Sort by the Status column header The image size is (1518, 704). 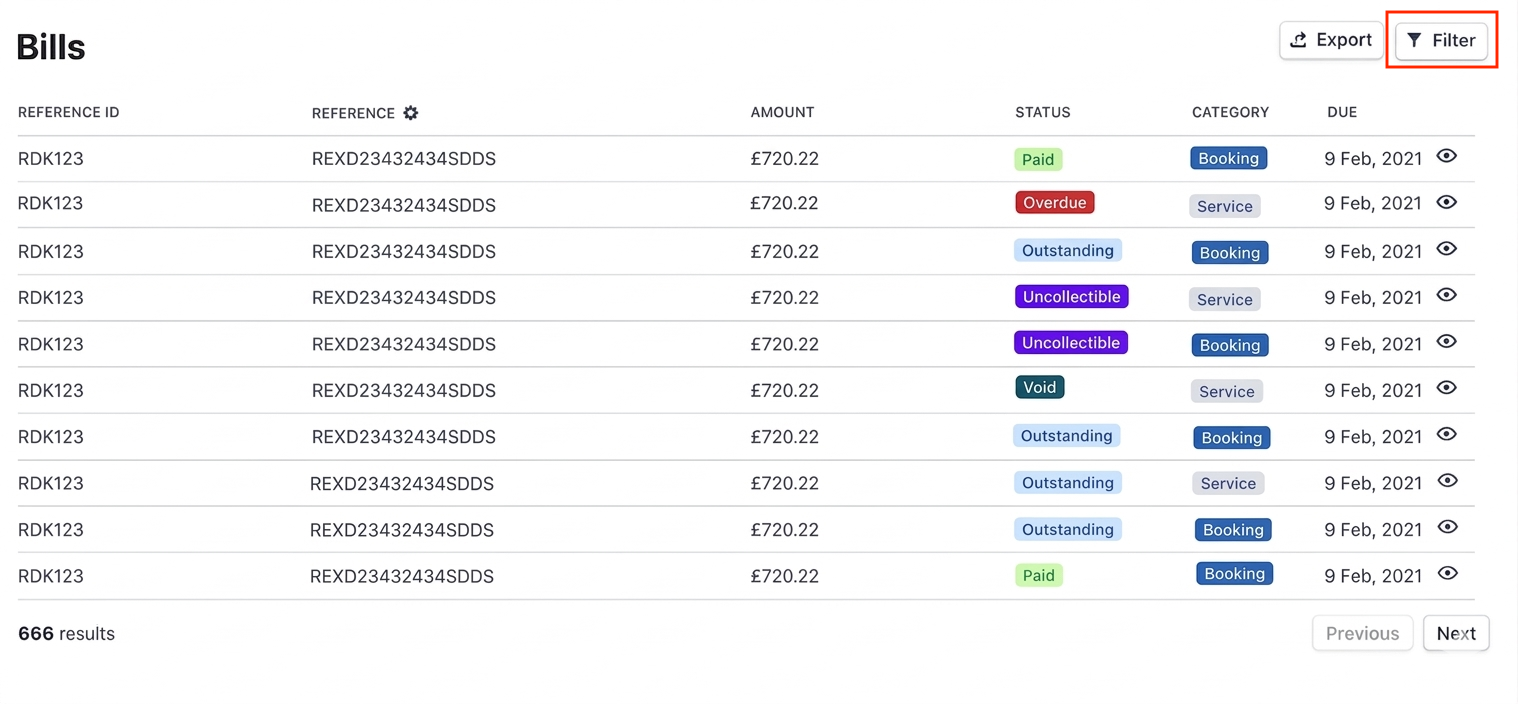(x=1042, y=112)
